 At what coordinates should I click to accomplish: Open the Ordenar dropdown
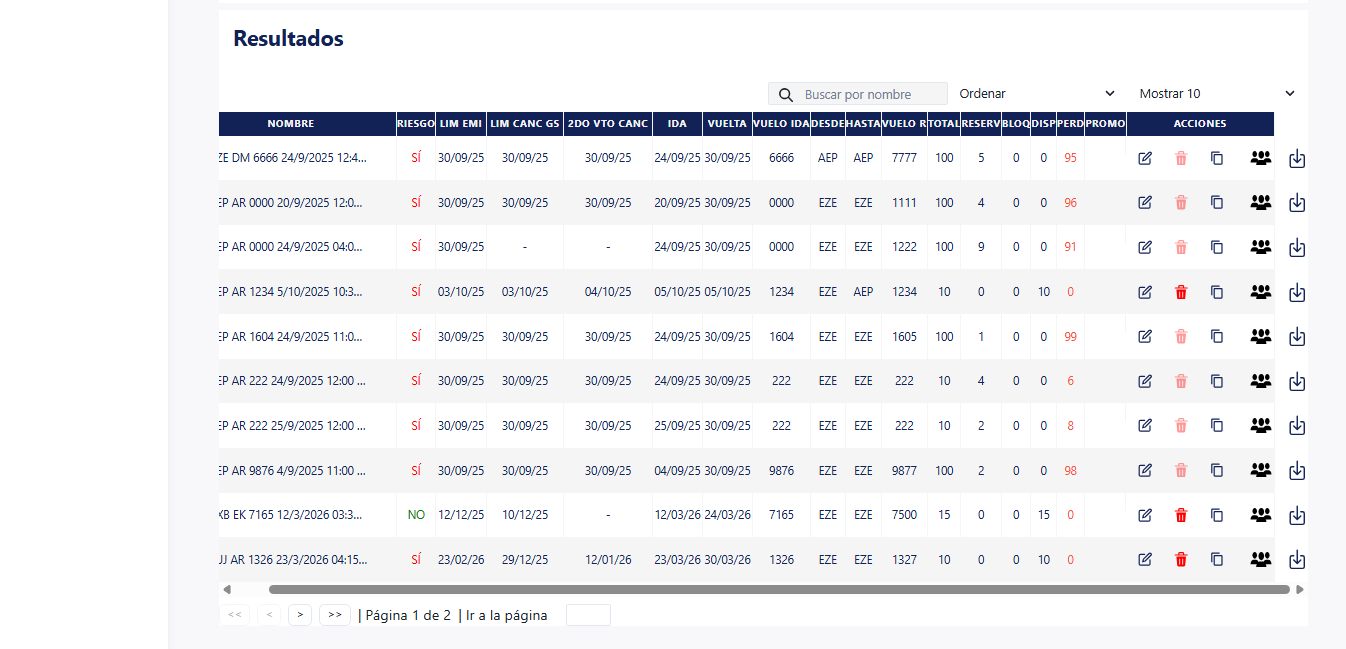tap(1036, 93)
